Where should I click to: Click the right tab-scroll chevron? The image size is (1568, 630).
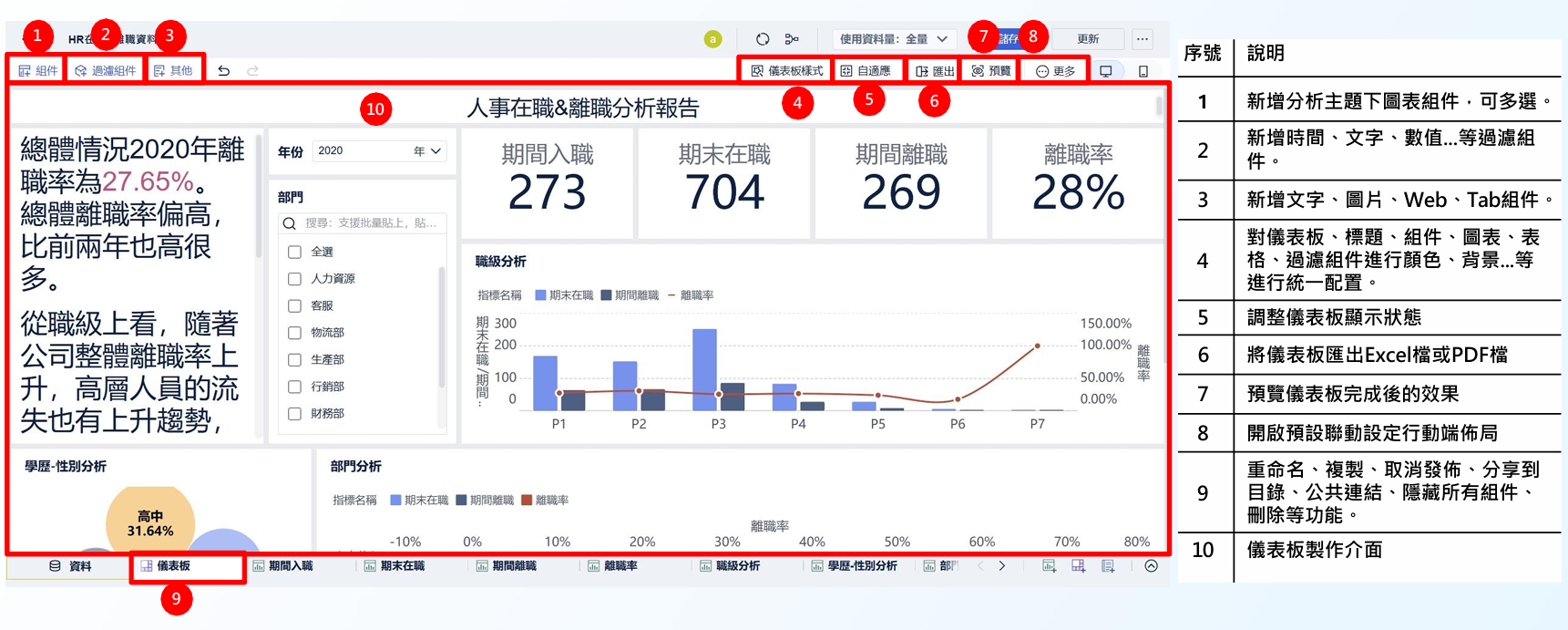click(x=1002, y=566)
